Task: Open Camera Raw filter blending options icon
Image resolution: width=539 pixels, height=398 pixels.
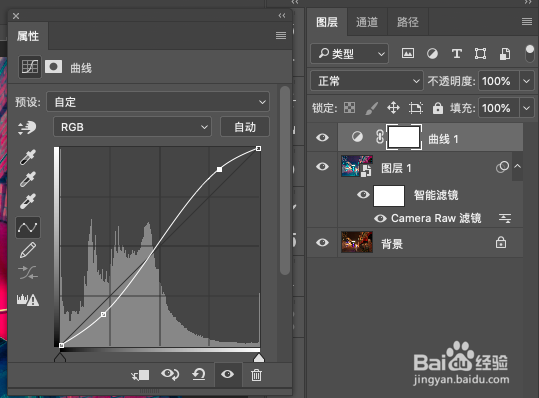Action: [505, 218]
